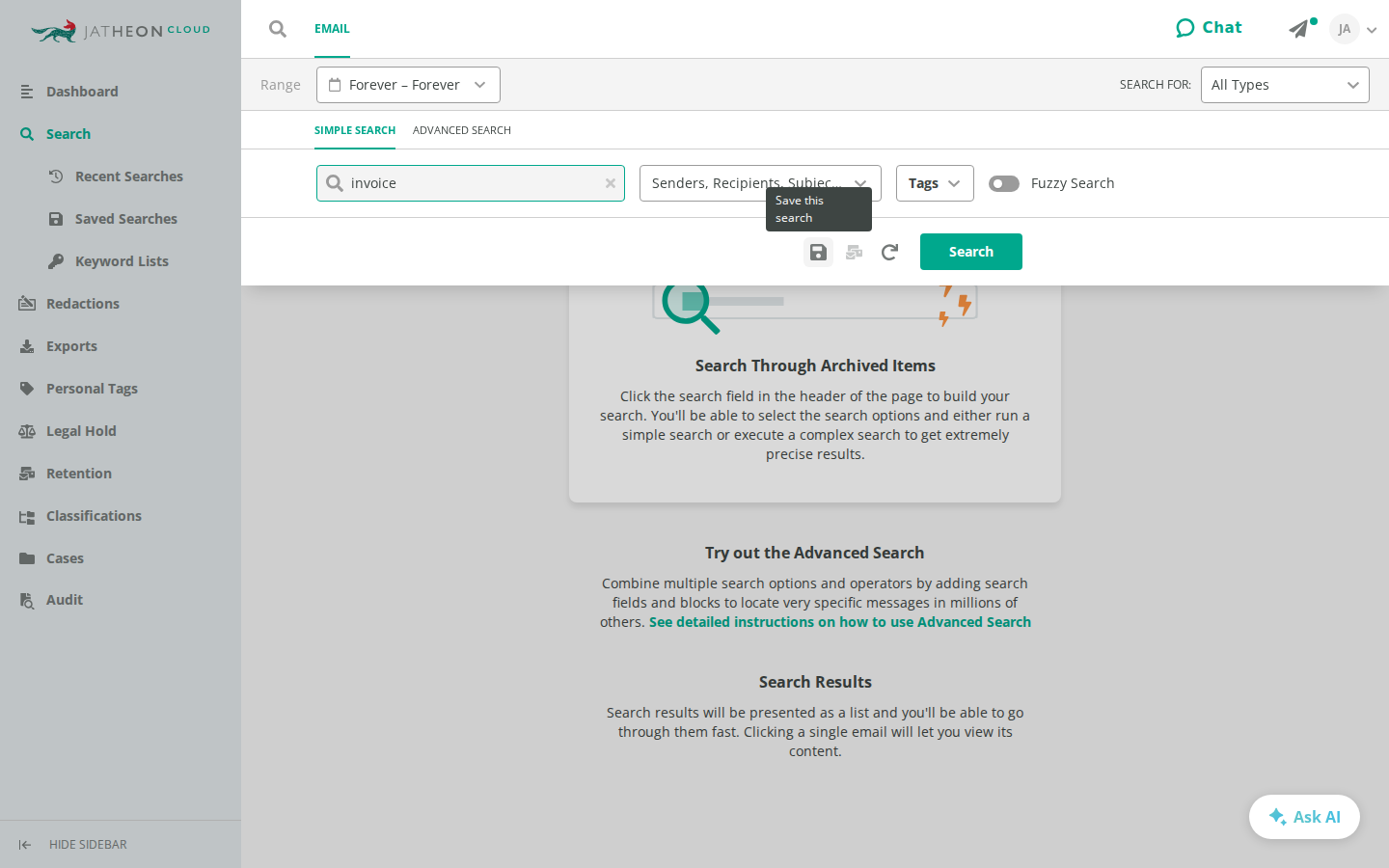1389x868 pixels.
Task: Click into the invoice search input field
Action: [471, 183]
